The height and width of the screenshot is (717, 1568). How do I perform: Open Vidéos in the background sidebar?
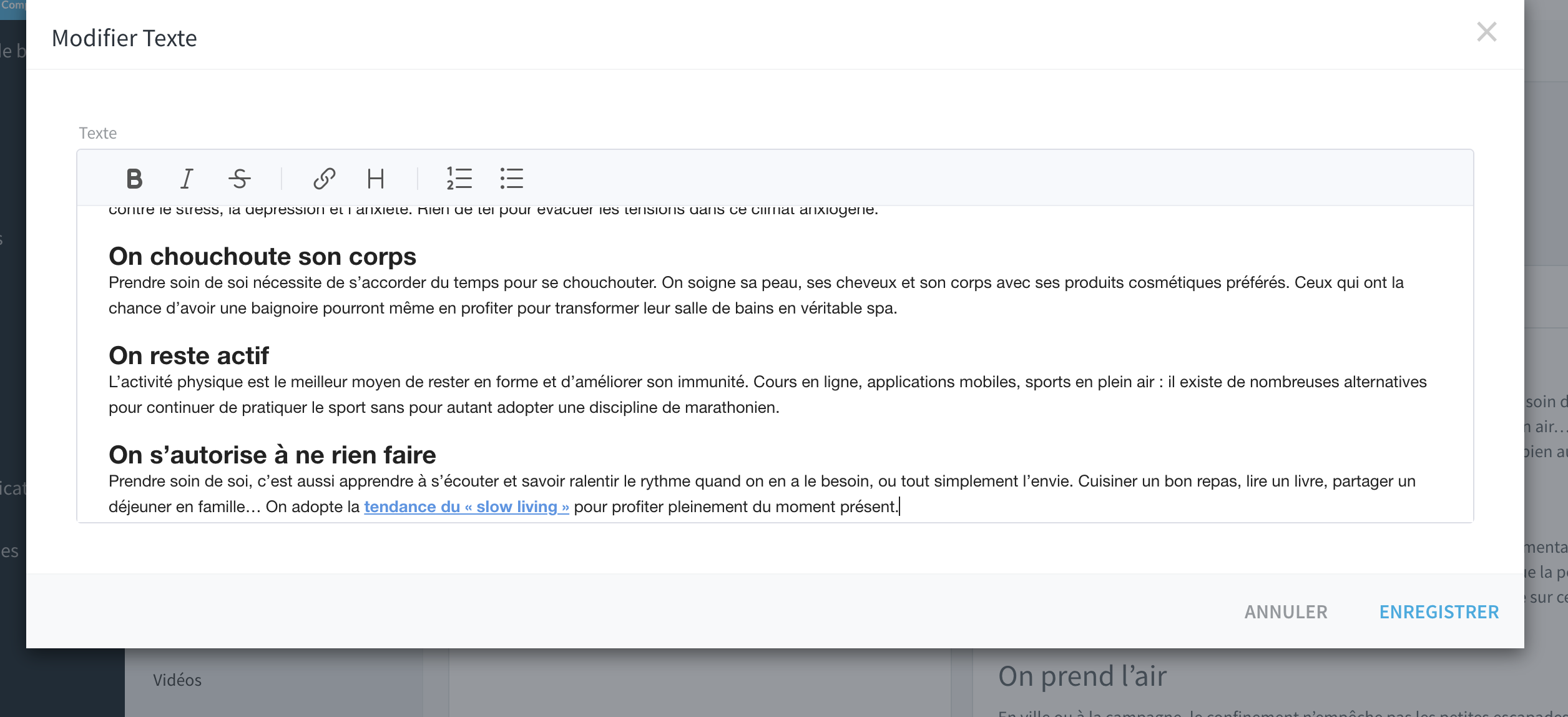click(177, 680)
